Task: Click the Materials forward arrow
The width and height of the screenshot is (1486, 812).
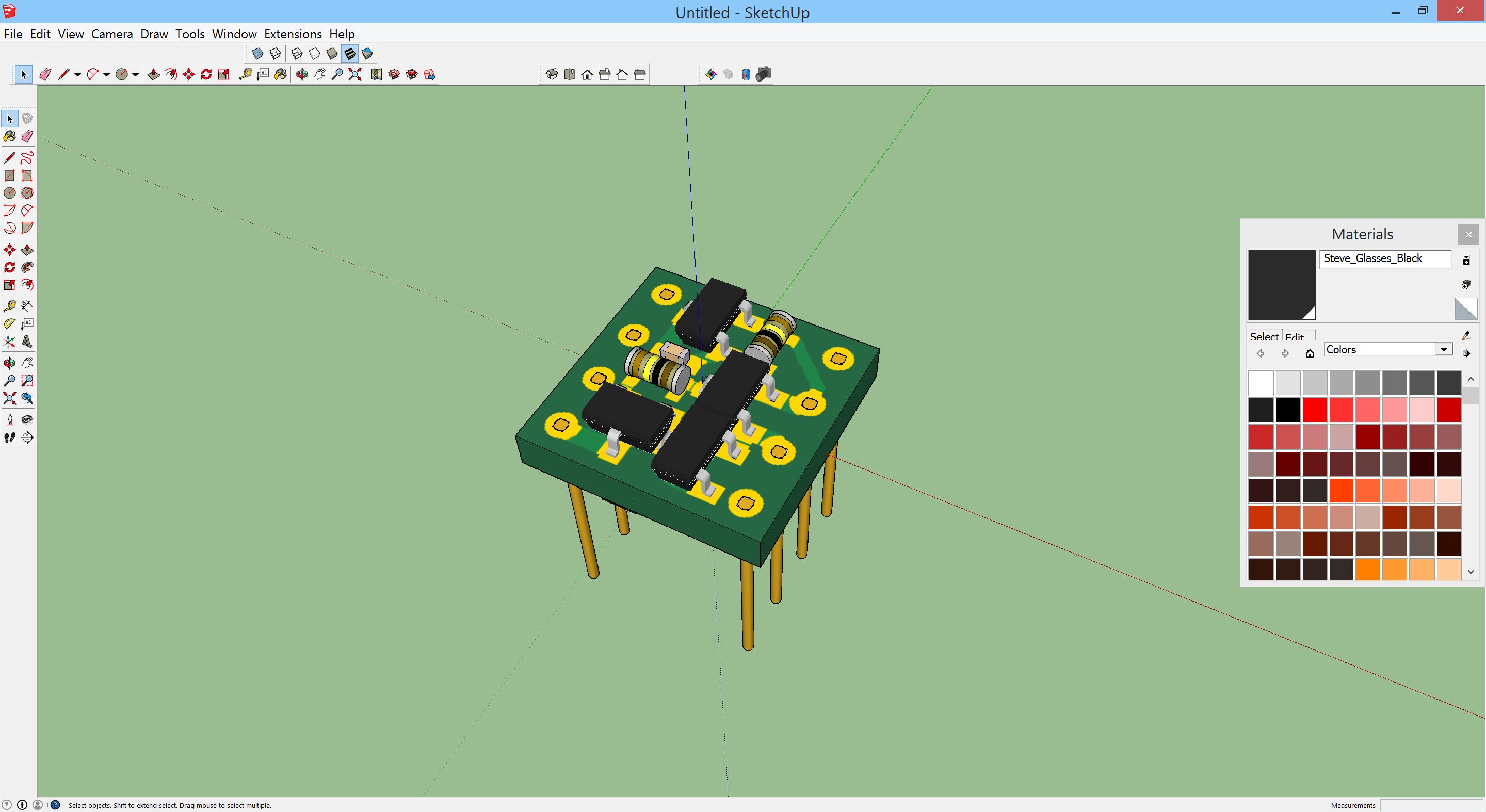Action: 1285,353
